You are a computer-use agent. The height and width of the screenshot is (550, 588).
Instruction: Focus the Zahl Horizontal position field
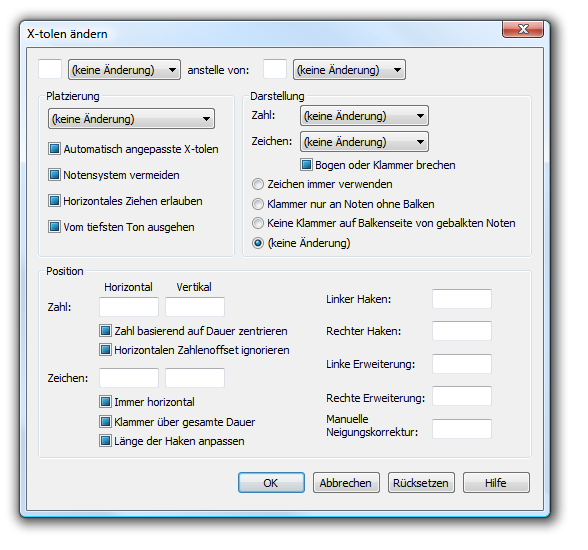tap(129, 307)
